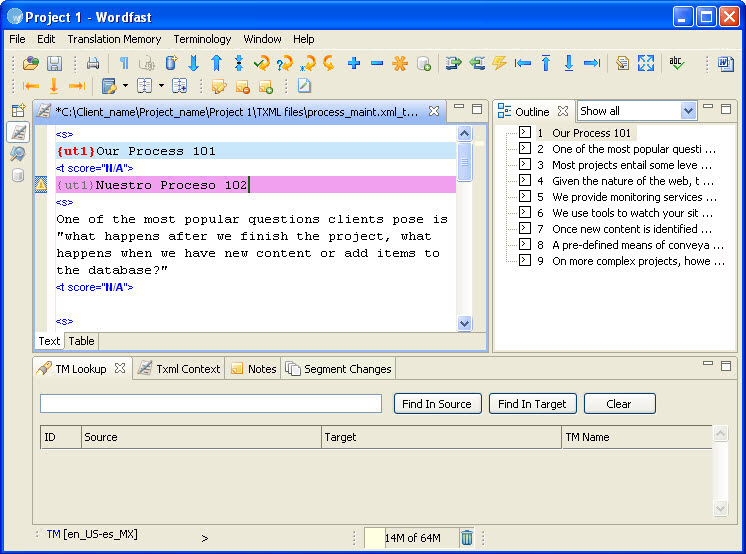Screen dimensions: 746x554
Task: Open dropdown arrow beside the book layout icon
Action: click(161, 86)
